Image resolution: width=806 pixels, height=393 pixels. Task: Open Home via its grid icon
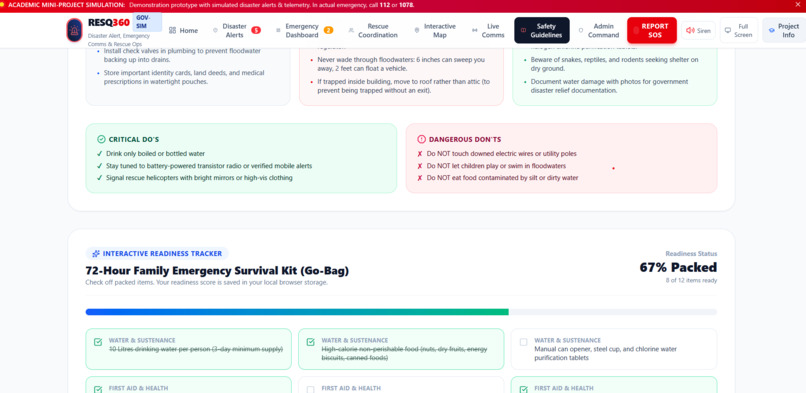click(172, 31)
